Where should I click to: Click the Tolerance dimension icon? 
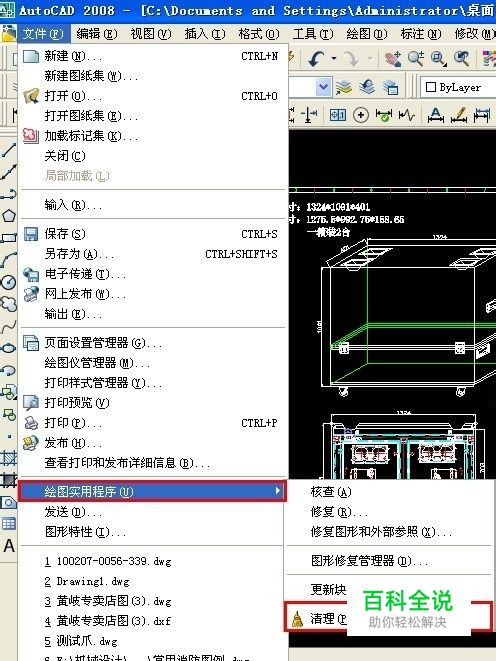[338, 115]
